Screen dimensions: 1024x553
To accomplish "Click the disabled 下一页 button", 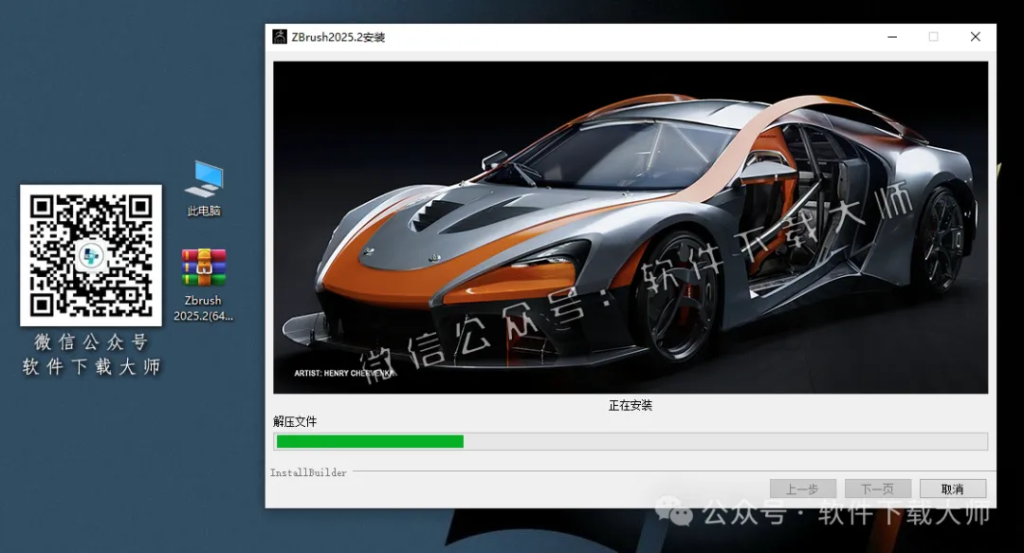I will (x=878, y=489).
